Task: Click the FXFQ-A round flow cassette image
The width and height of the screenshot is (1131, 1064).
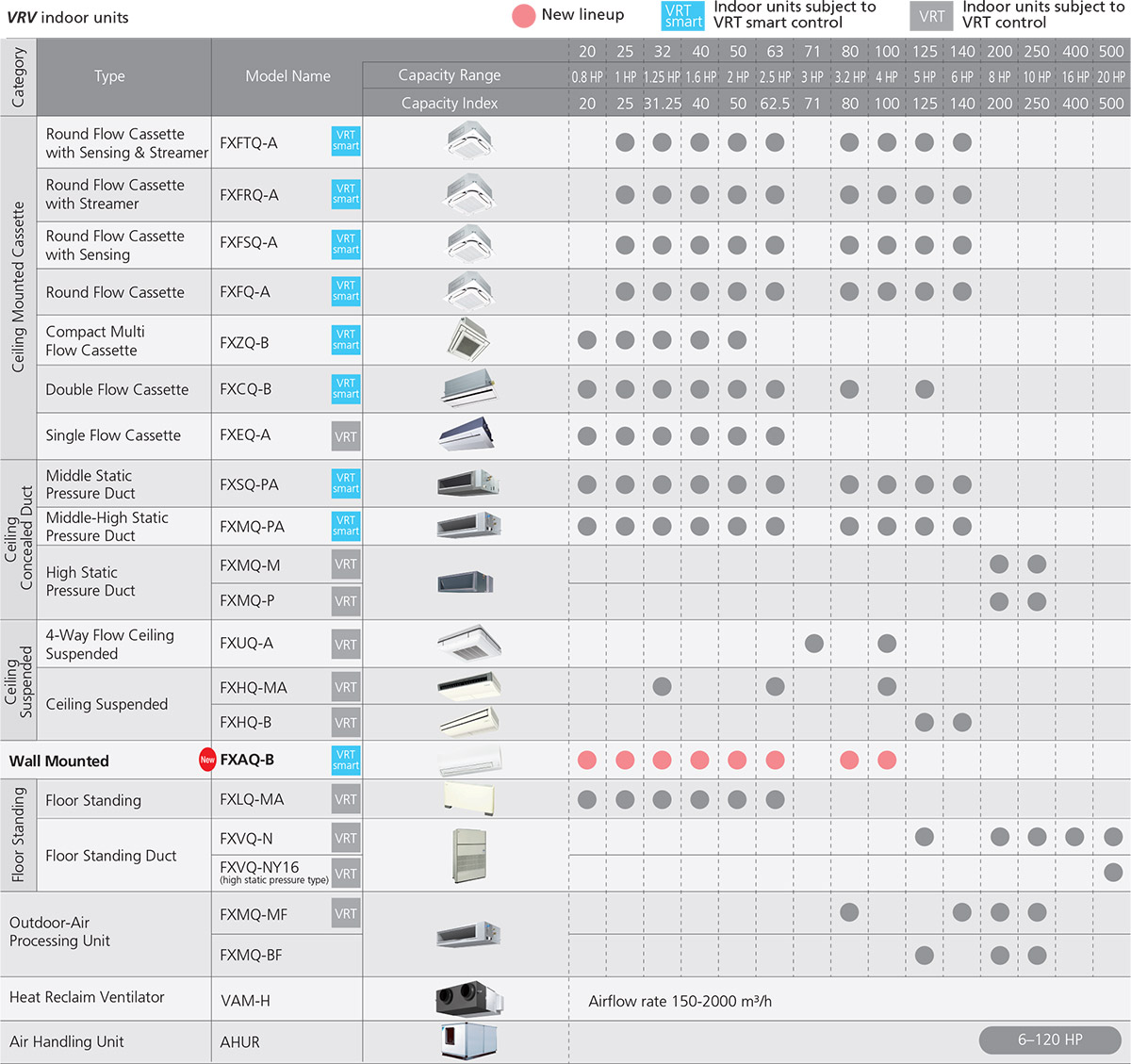Action: (x=469, y=291)
